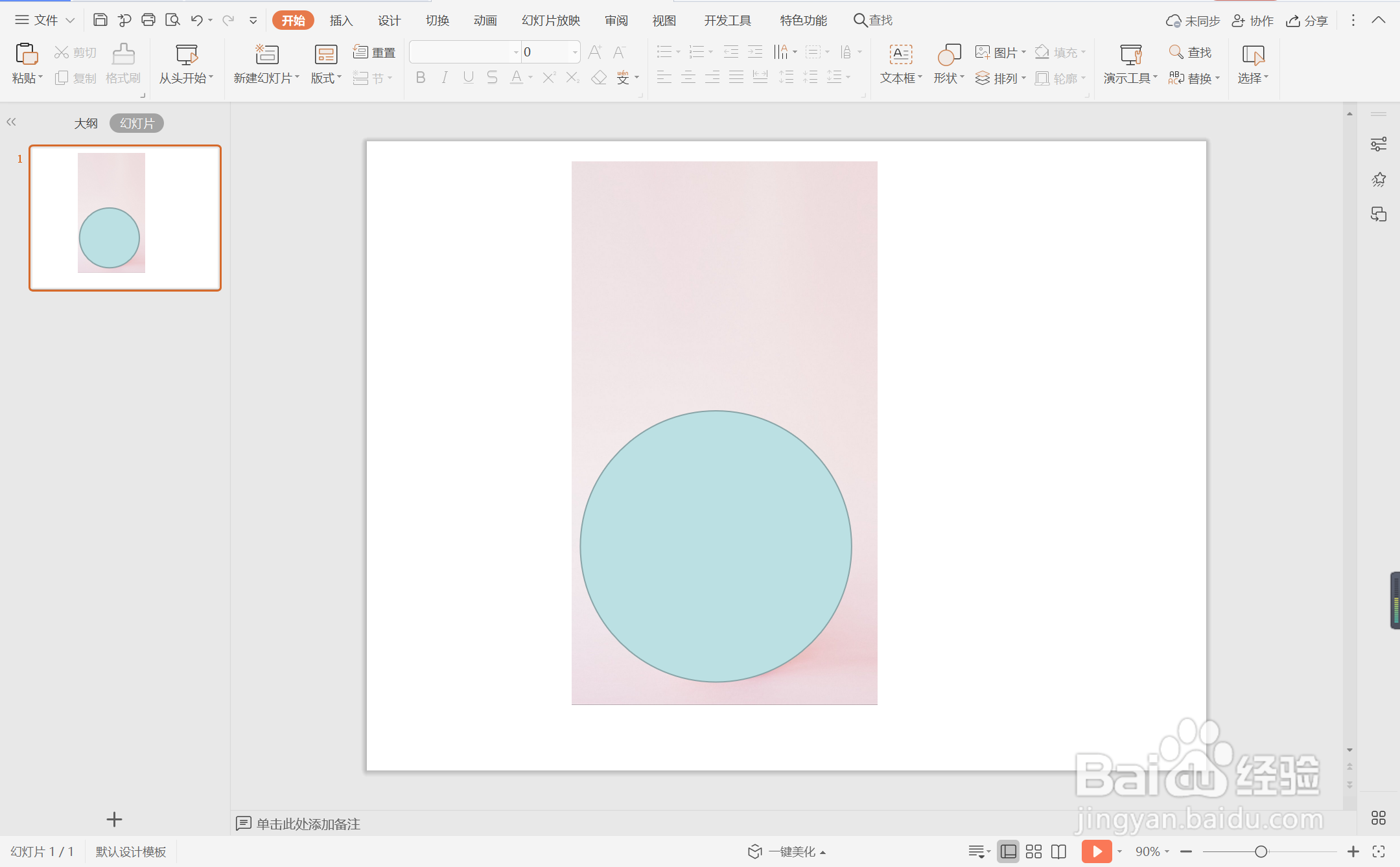The height and width of the screenshot is (867, 1400).
Task: Click the print icon in quick toolbar
Action: click(148, 20)
